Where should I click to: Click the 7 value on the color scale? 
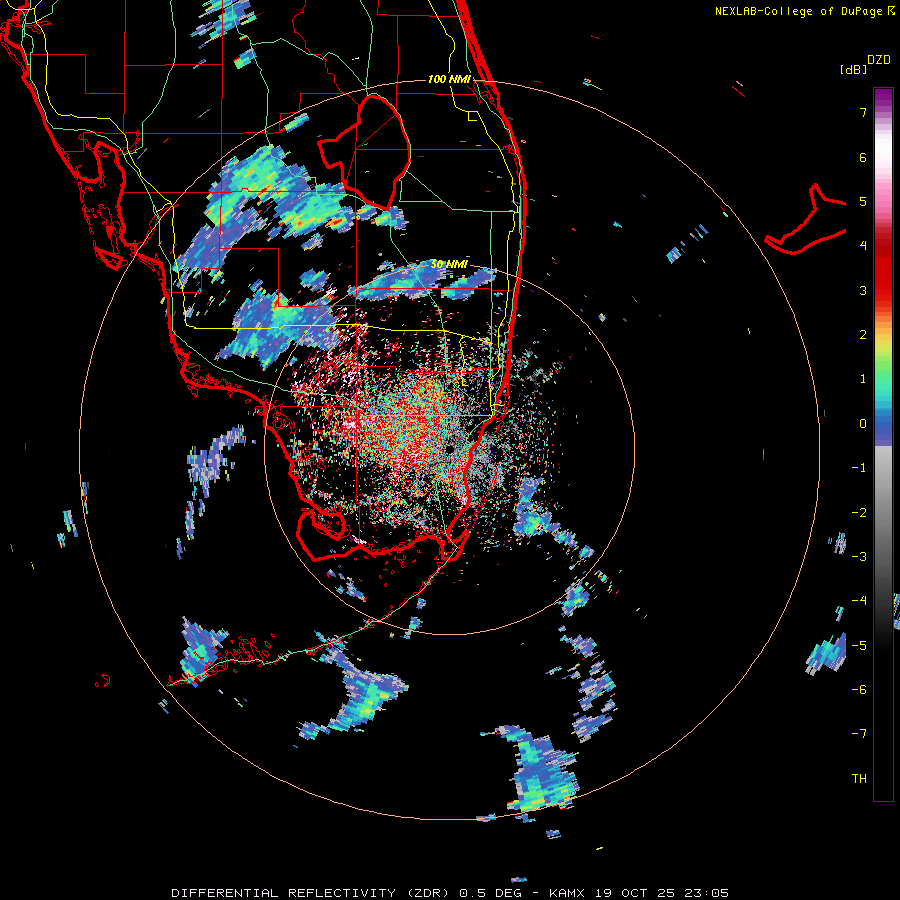863,112
